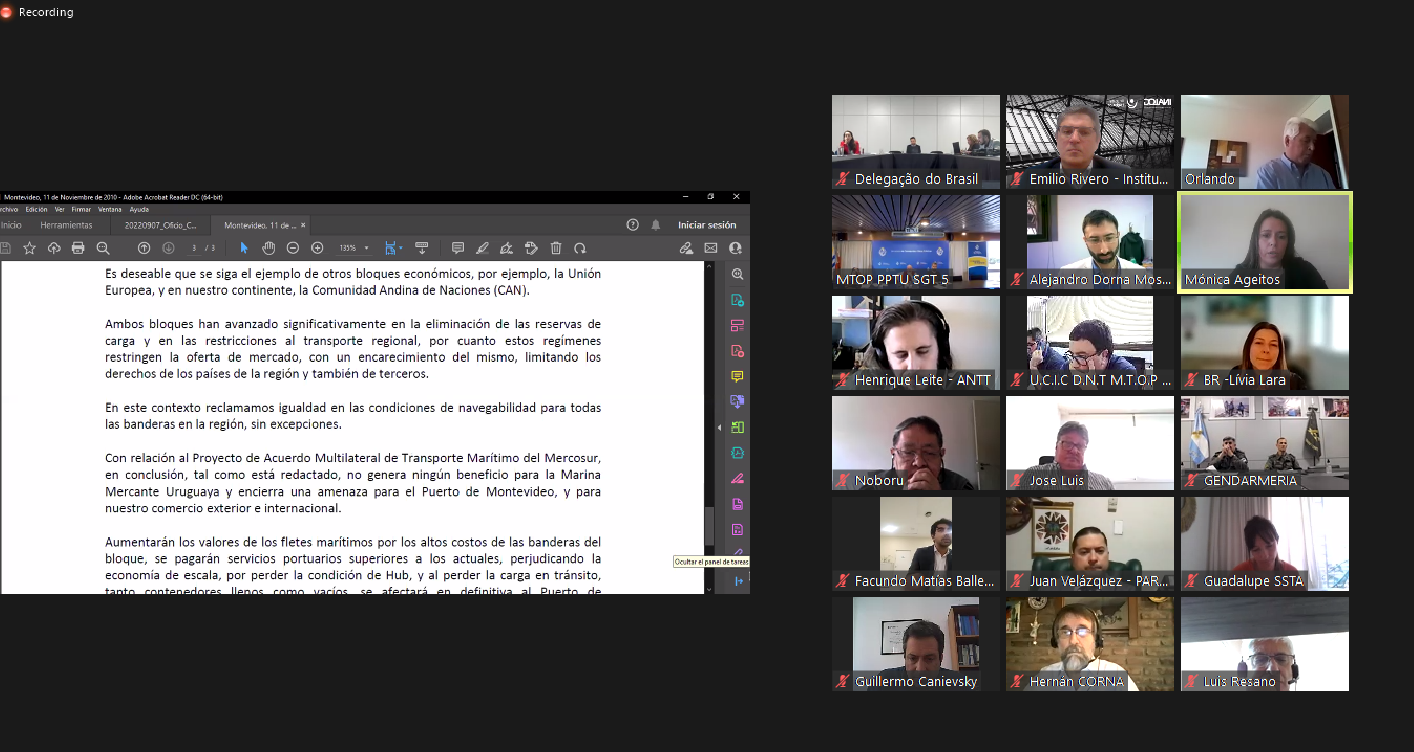This screenshot has height=752, width=1414.
Task: Click the rotate page icon
Action: (580, 248)
